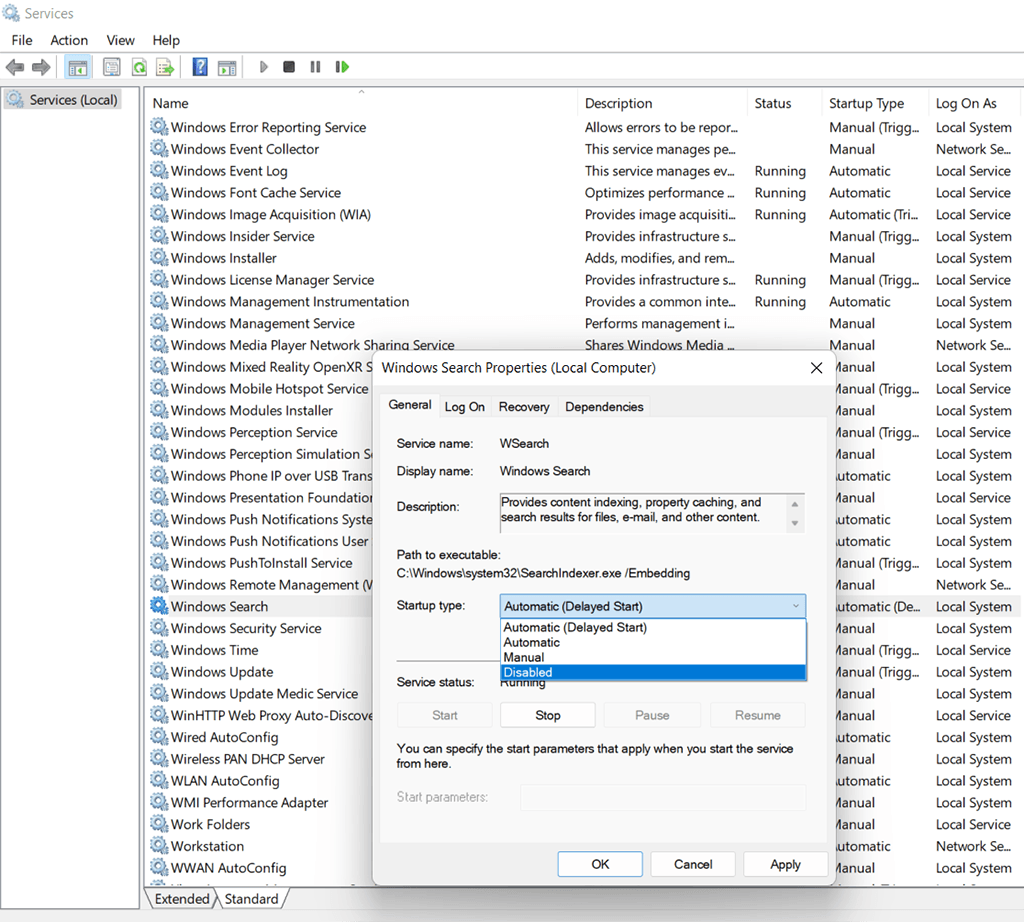Toggle the Show/Hide Action Pane icon
This screenshot has height=922, width=1024.
pyautogui.click(x=227, y=67)
